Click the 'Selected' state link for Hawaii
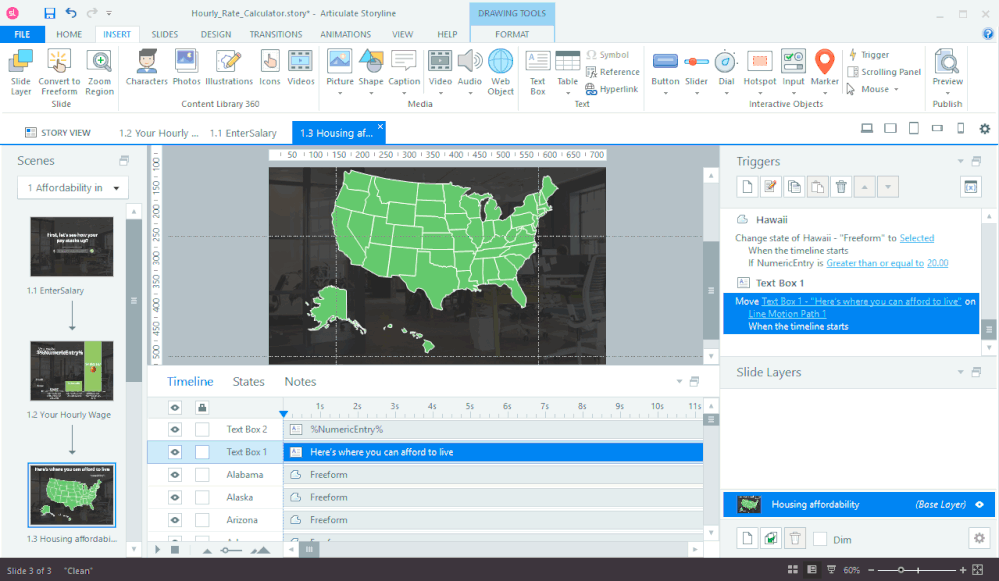Viewport: 999px width, 581px height. 916,238
